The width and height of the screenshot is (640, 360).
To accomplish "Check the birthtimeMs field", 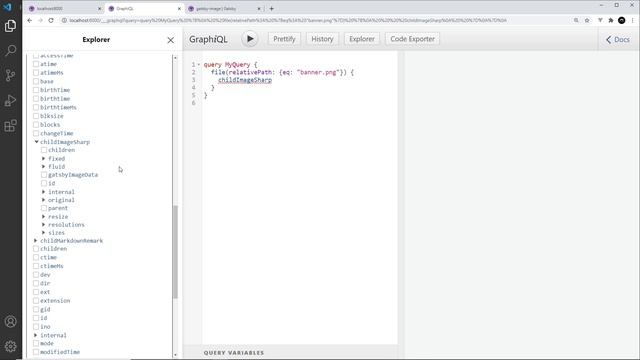I will tap(36, 107).
